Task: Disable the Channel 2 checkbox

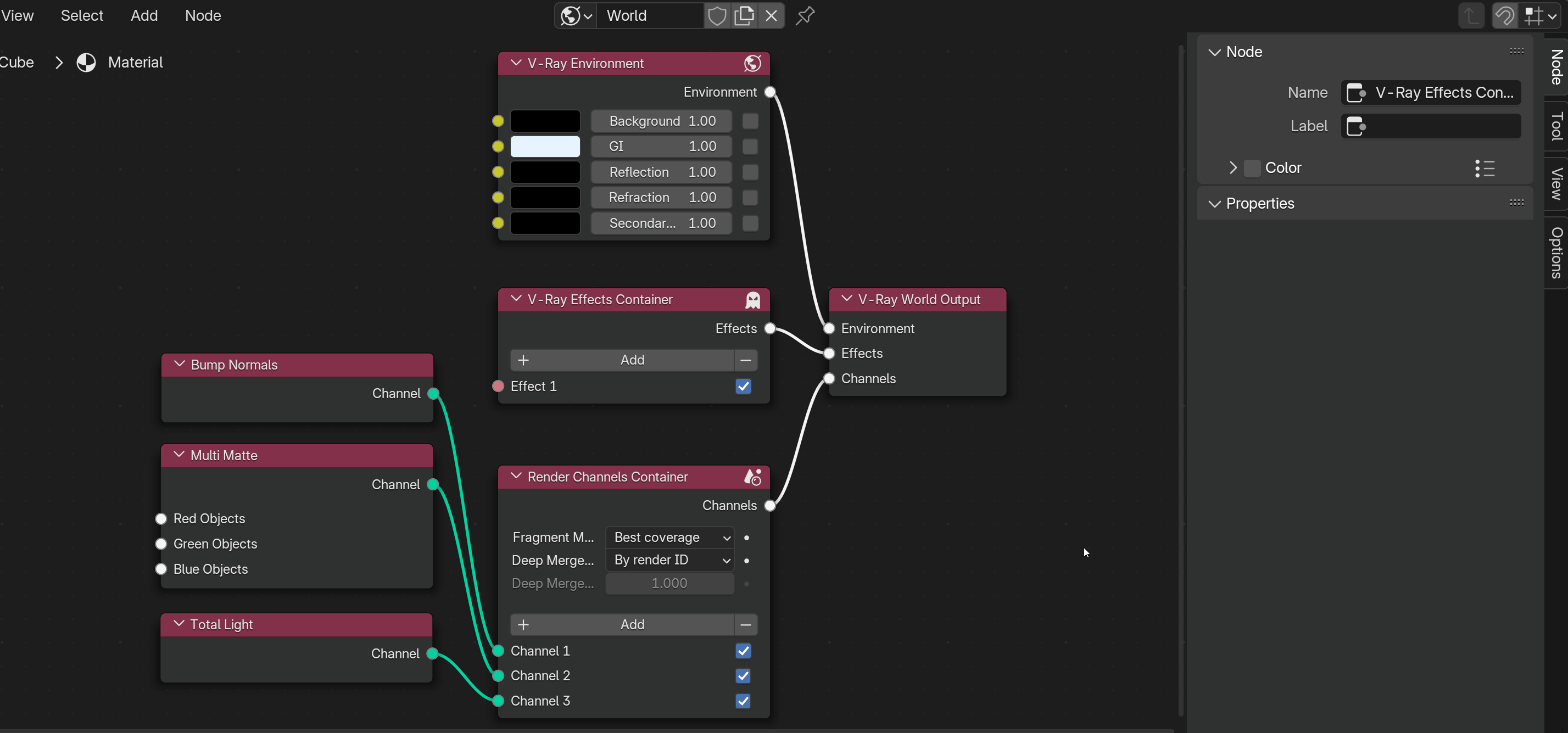Action: pos(743,676)
